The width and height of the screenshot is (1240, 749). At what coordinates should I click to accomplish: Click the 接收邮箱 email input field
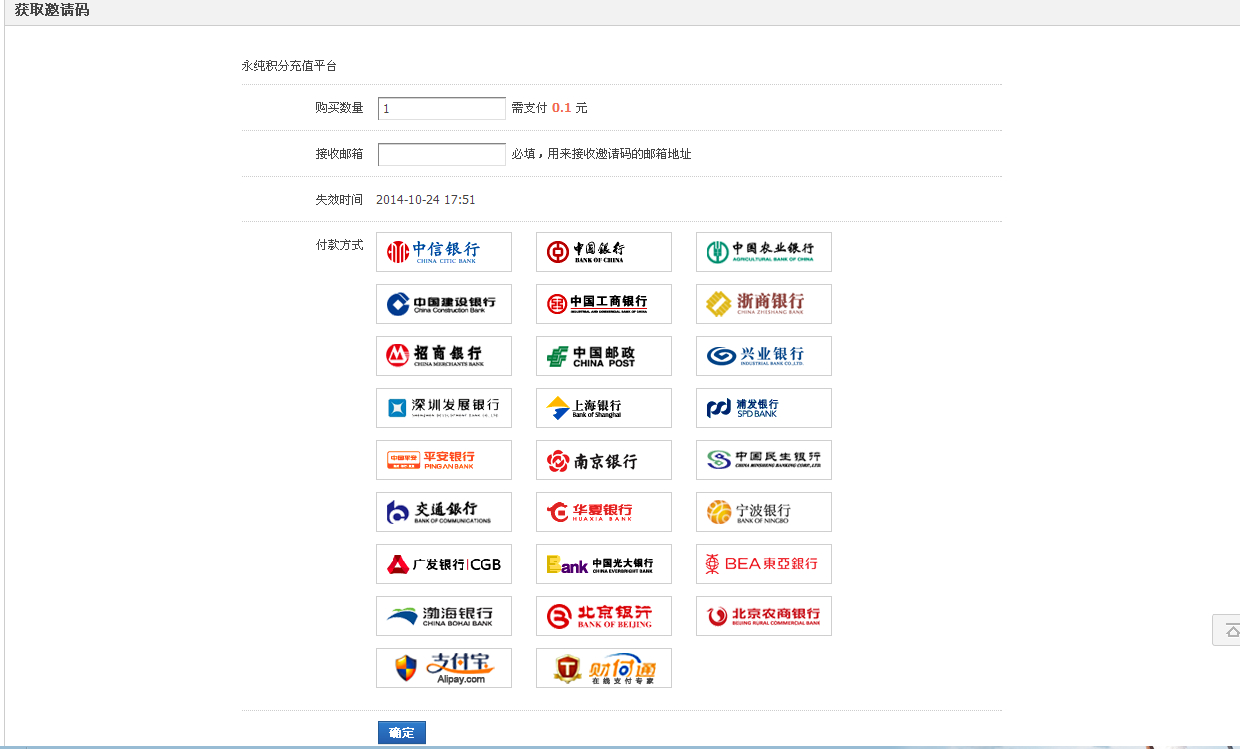point(441,154)
